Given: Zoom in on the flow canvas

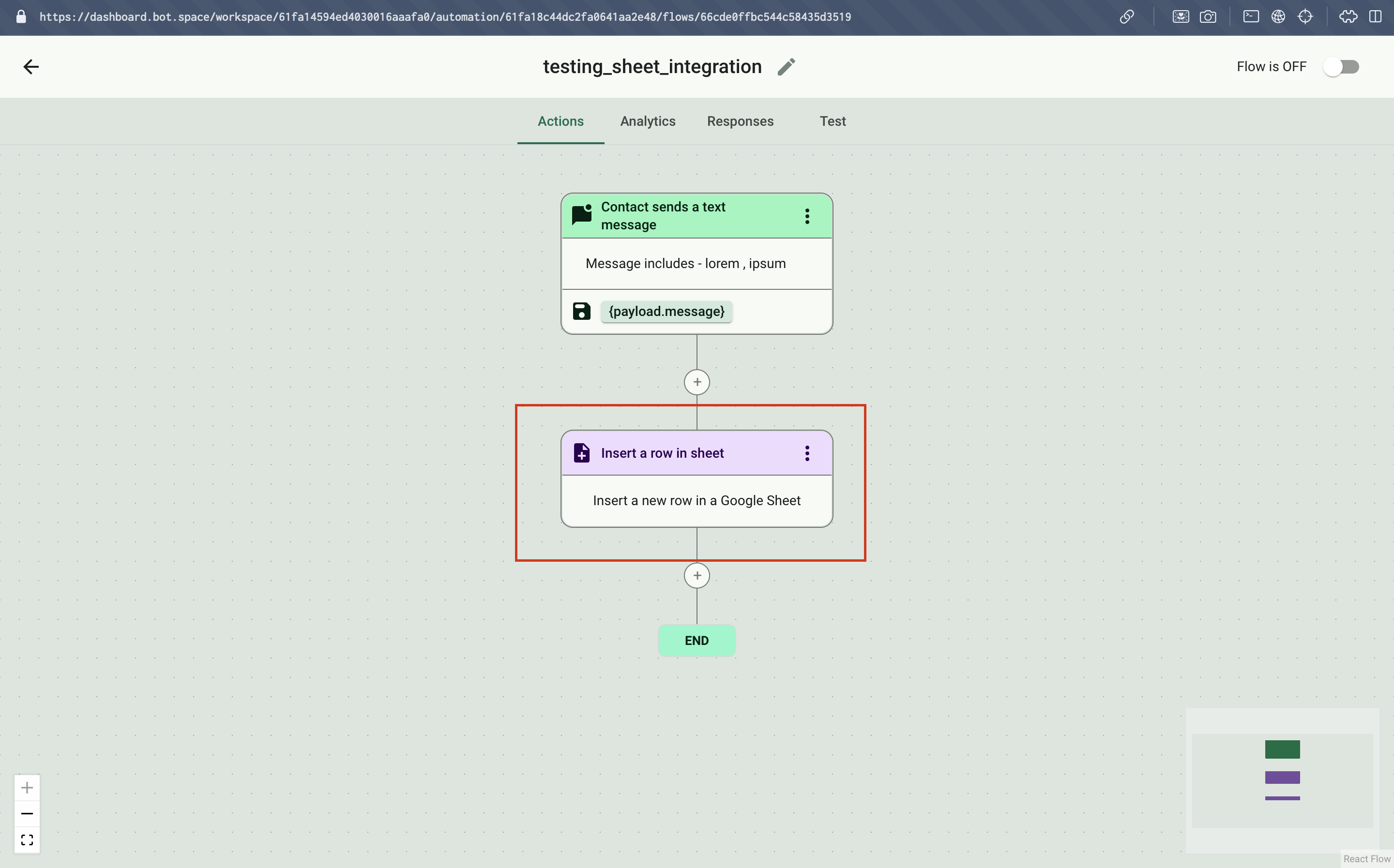Looking at the screenshot, I should tap(27, 788).
